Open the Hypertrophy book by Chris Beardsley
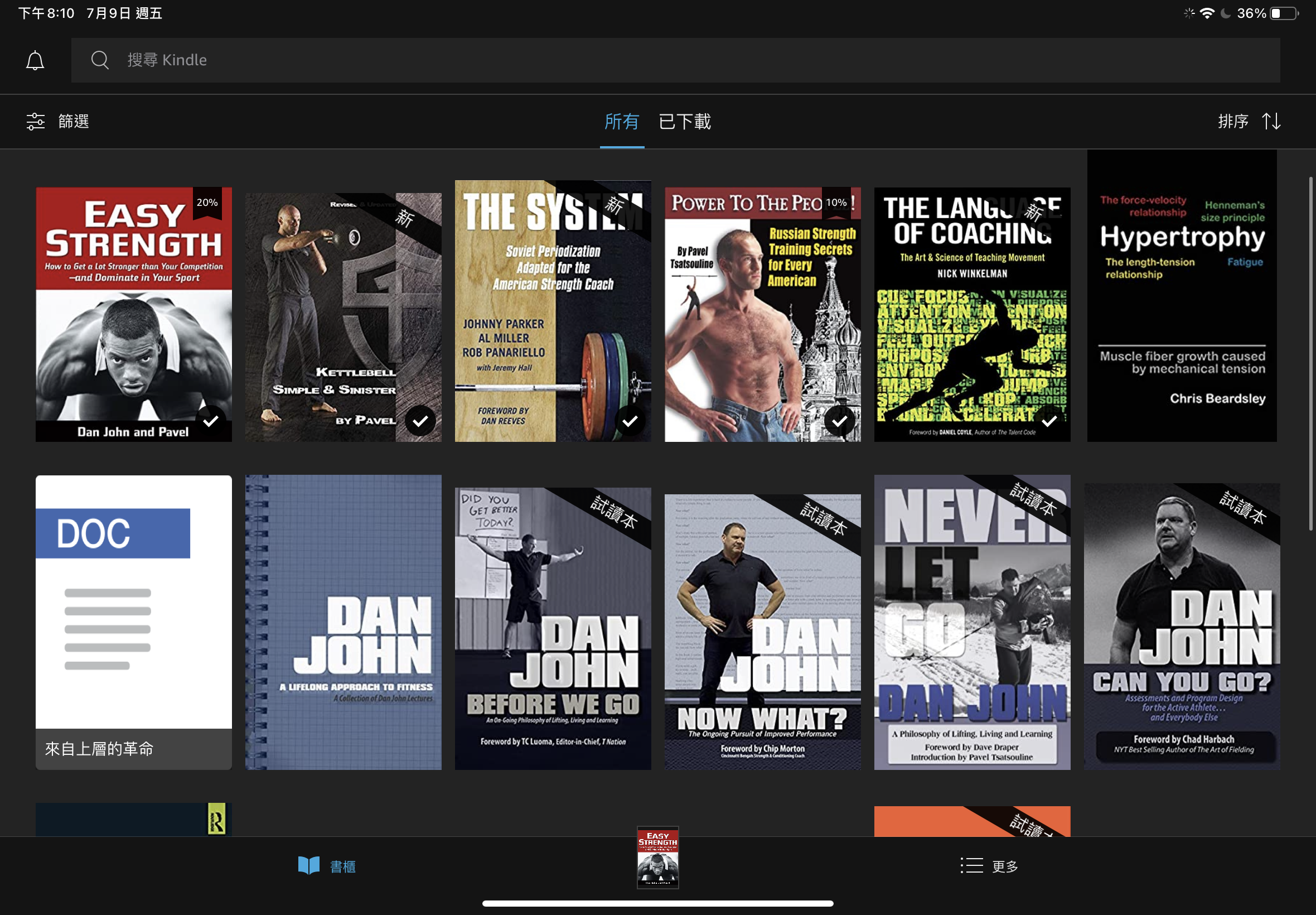 coord(1182,296)
